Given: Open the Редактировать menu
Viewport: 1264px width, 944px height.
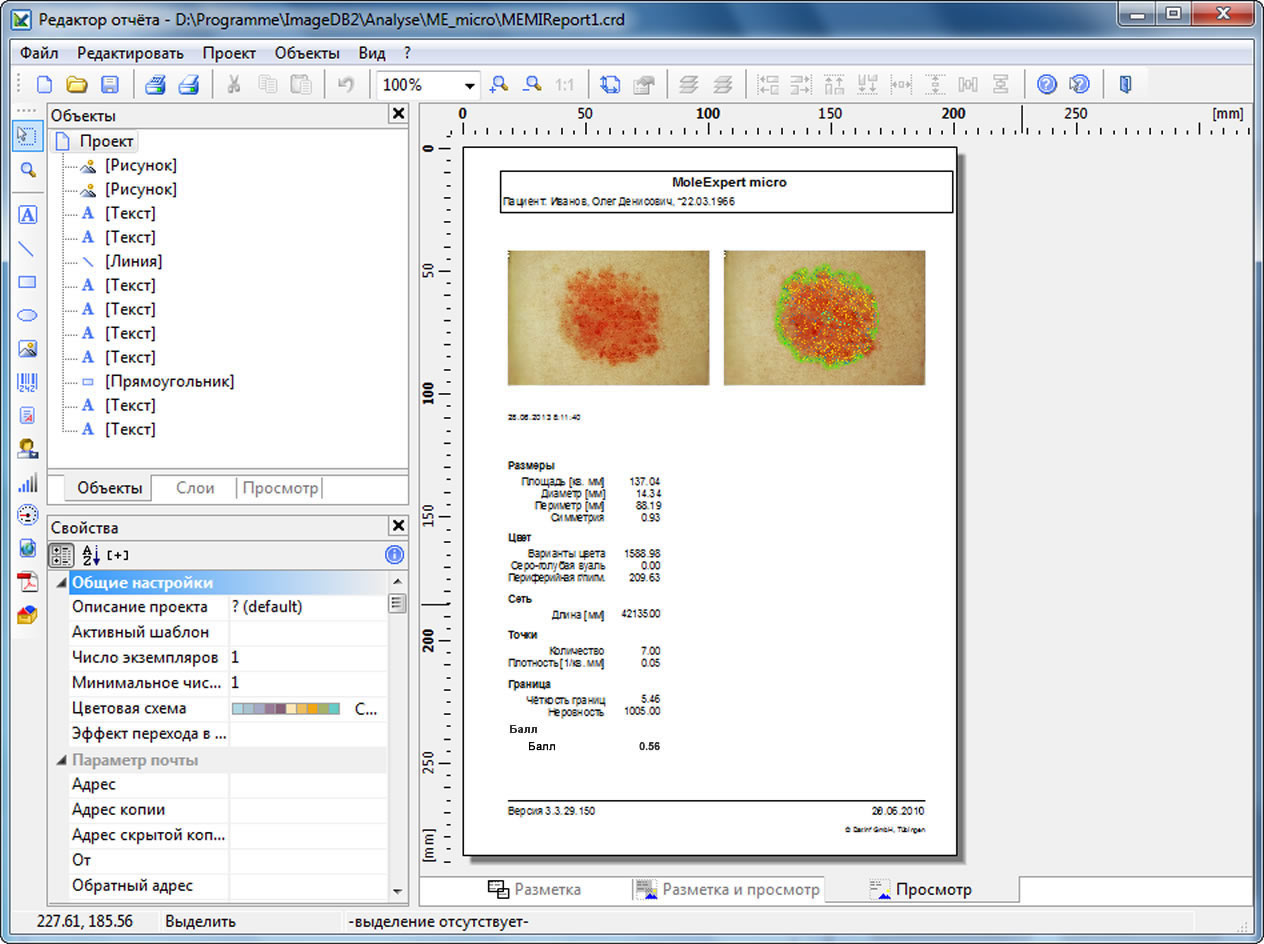Looking at the screenshot, I should point(130,53).
